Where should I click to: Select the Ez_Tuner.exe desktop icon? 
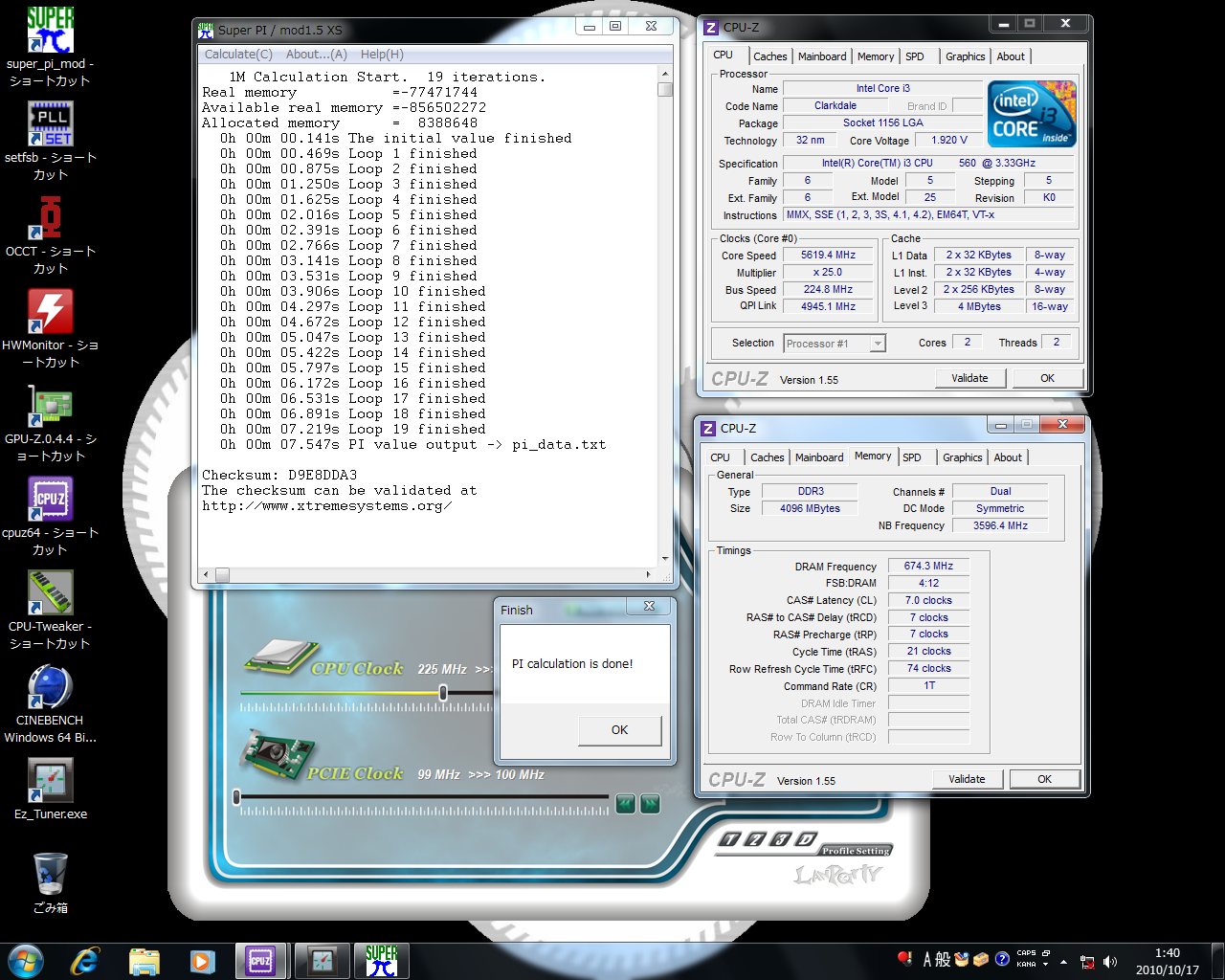50,790
